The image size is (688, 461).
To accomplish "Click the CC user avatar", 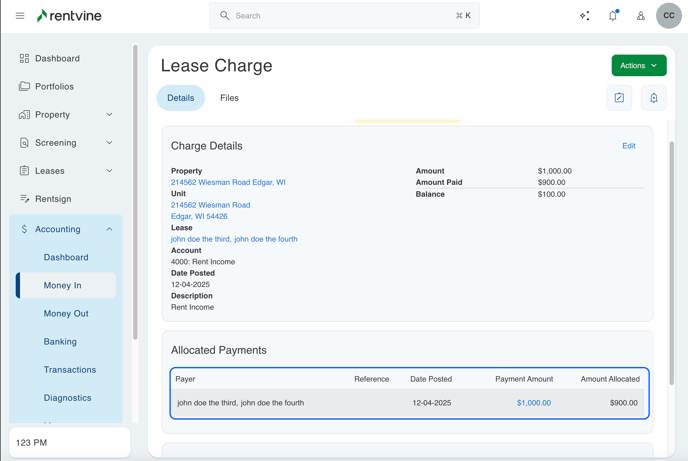I will pyautogui.click(x=669, y=16).
